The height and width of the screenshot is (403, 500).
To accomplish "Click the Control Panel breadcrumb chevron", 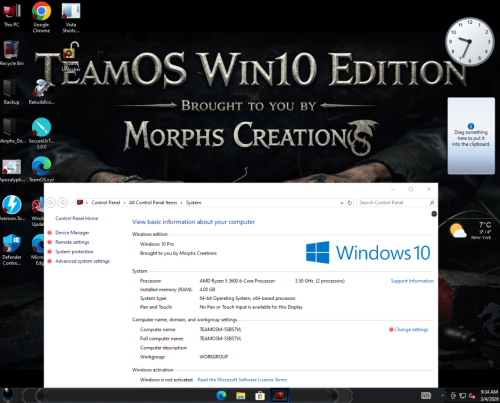I will [x=124, y=203].
